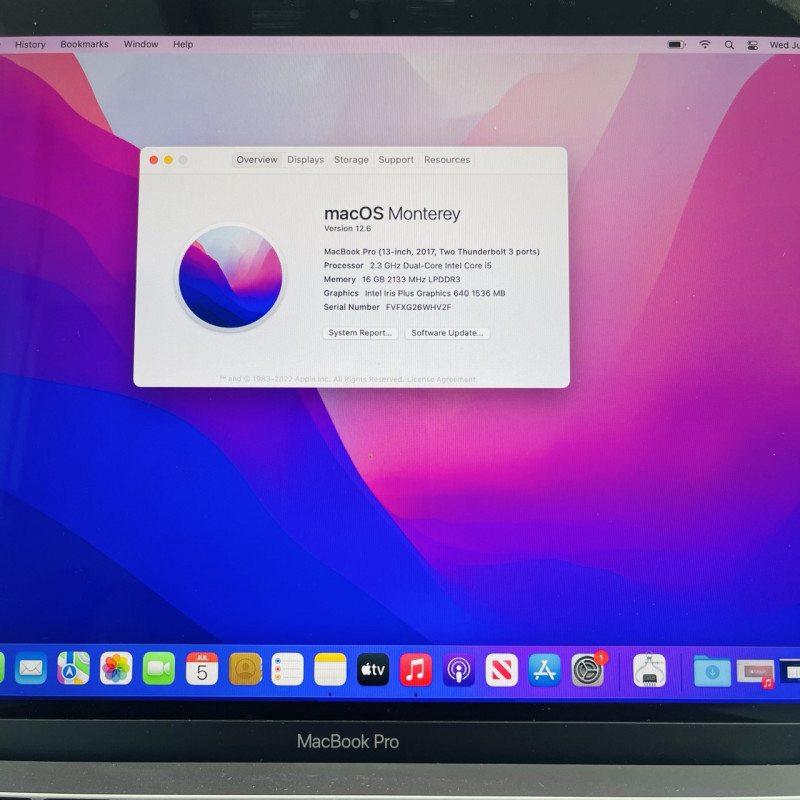Viewport: 800px width, 800px height.
Task: Open the Calendar showing Jul 5
Action: pos(202,668)
